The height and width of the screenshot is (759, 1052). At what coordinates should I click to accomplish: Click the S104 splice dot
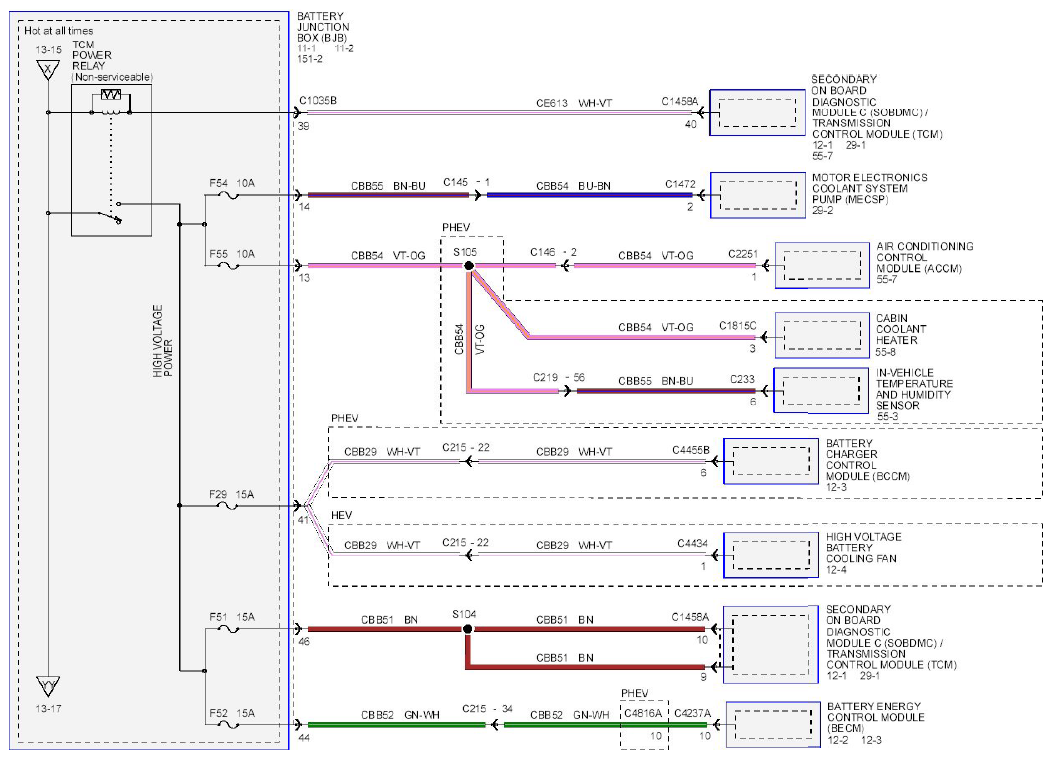[x=468, y=629]
